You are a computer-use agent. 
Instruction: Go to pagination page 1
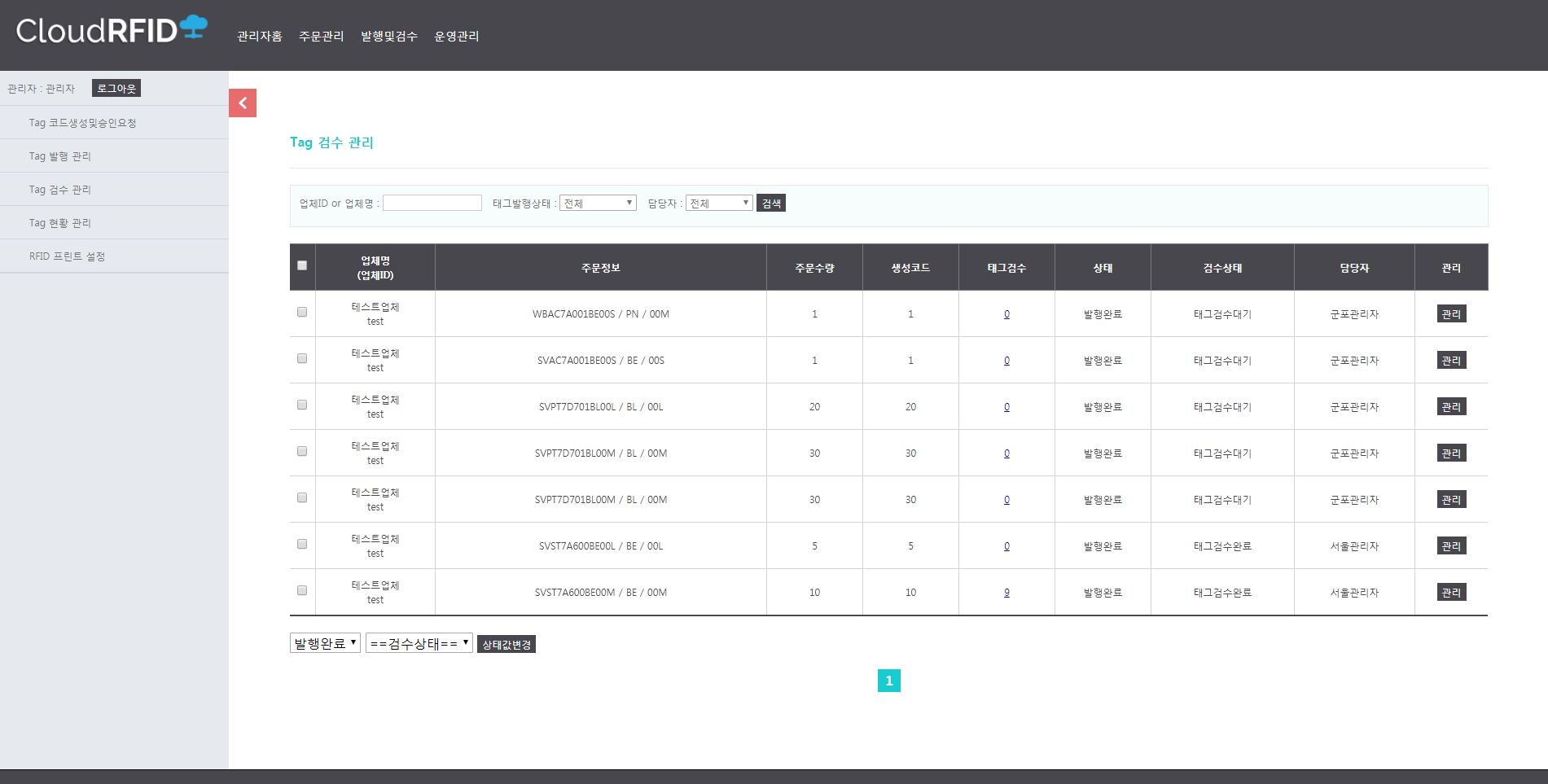tap(889, 681)
